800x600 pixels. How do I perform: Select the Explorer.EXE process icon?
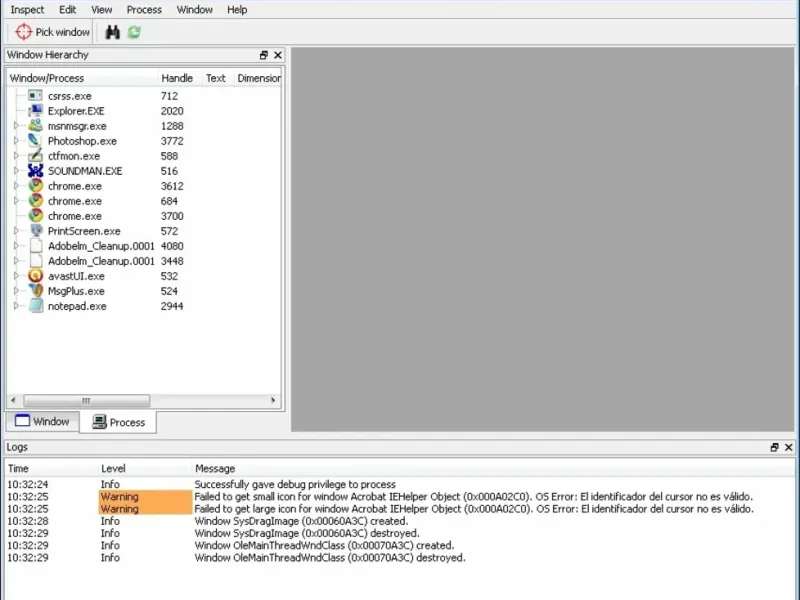click(35, 111)
